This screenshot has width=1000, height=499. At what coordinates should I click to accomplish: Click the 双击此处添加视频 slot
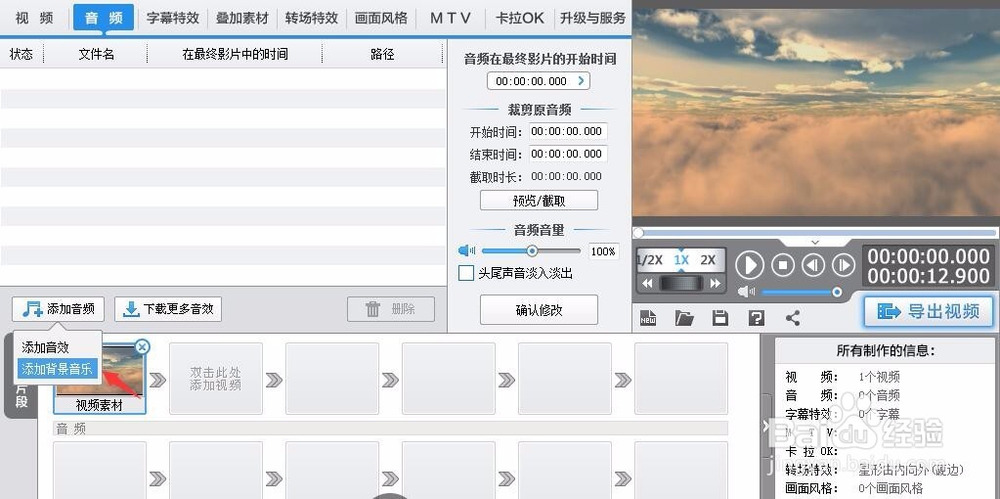216,378
